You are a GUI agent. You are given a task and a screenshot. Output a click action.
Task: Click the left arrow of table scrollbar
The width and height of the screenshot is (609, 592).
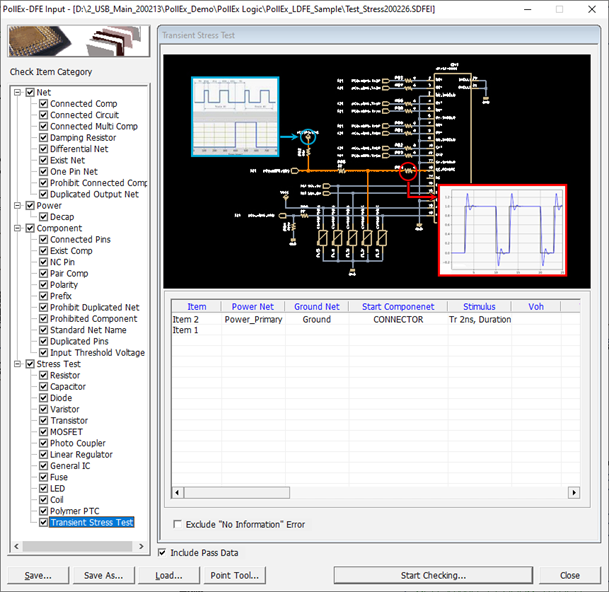click(178, 492)
